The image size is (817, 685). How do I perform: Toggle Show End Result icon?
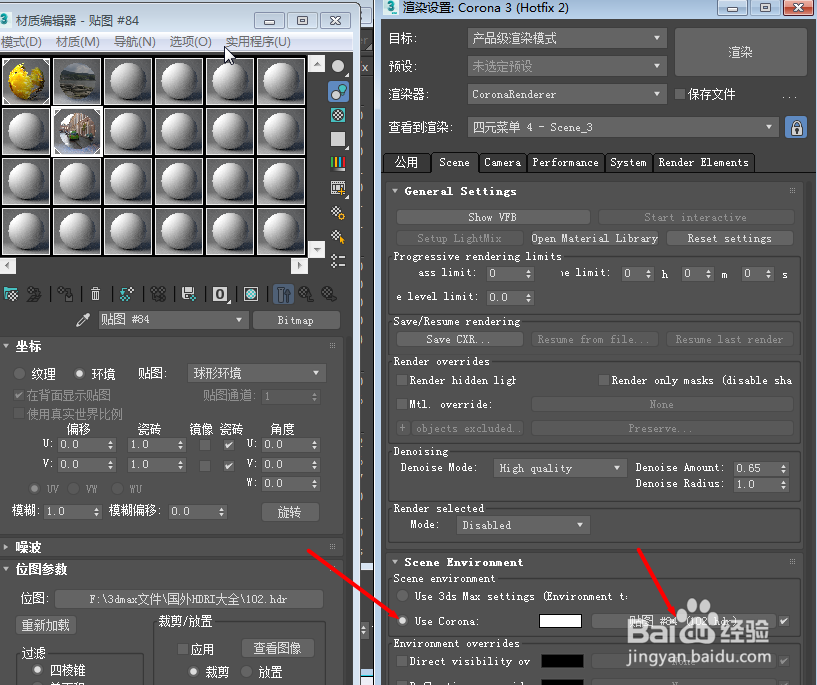[283, 294]
